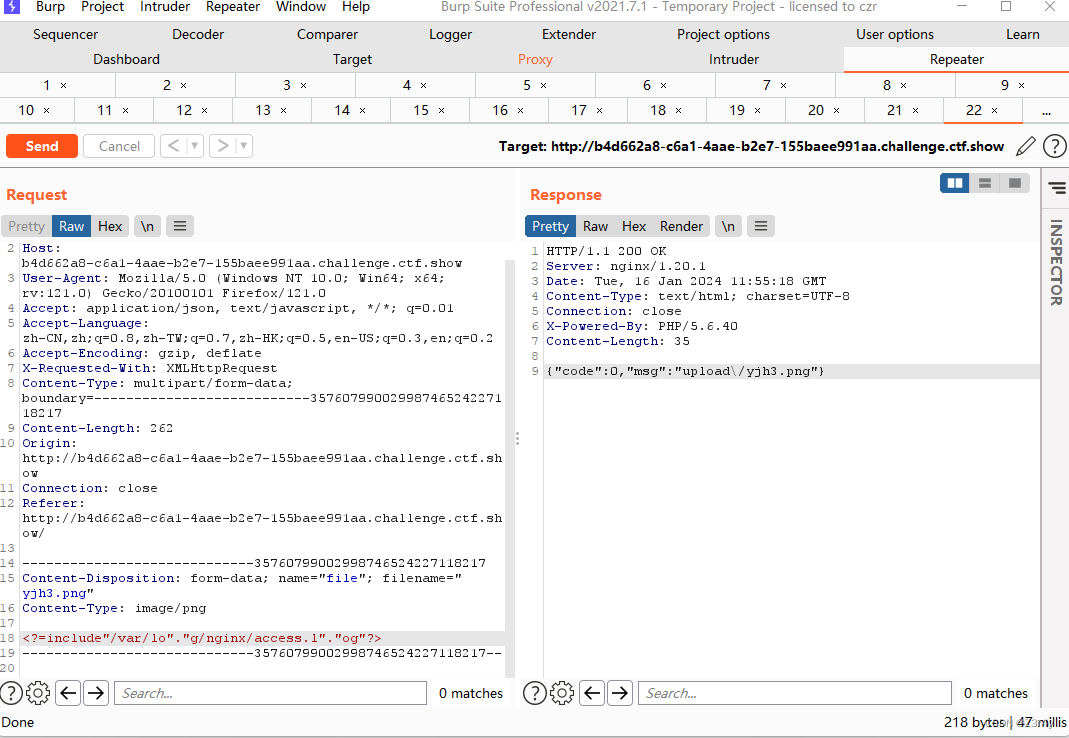The height and width of the screenshot is (738, 1069).
Task: Open request search help icon
Action: [11, 693]
